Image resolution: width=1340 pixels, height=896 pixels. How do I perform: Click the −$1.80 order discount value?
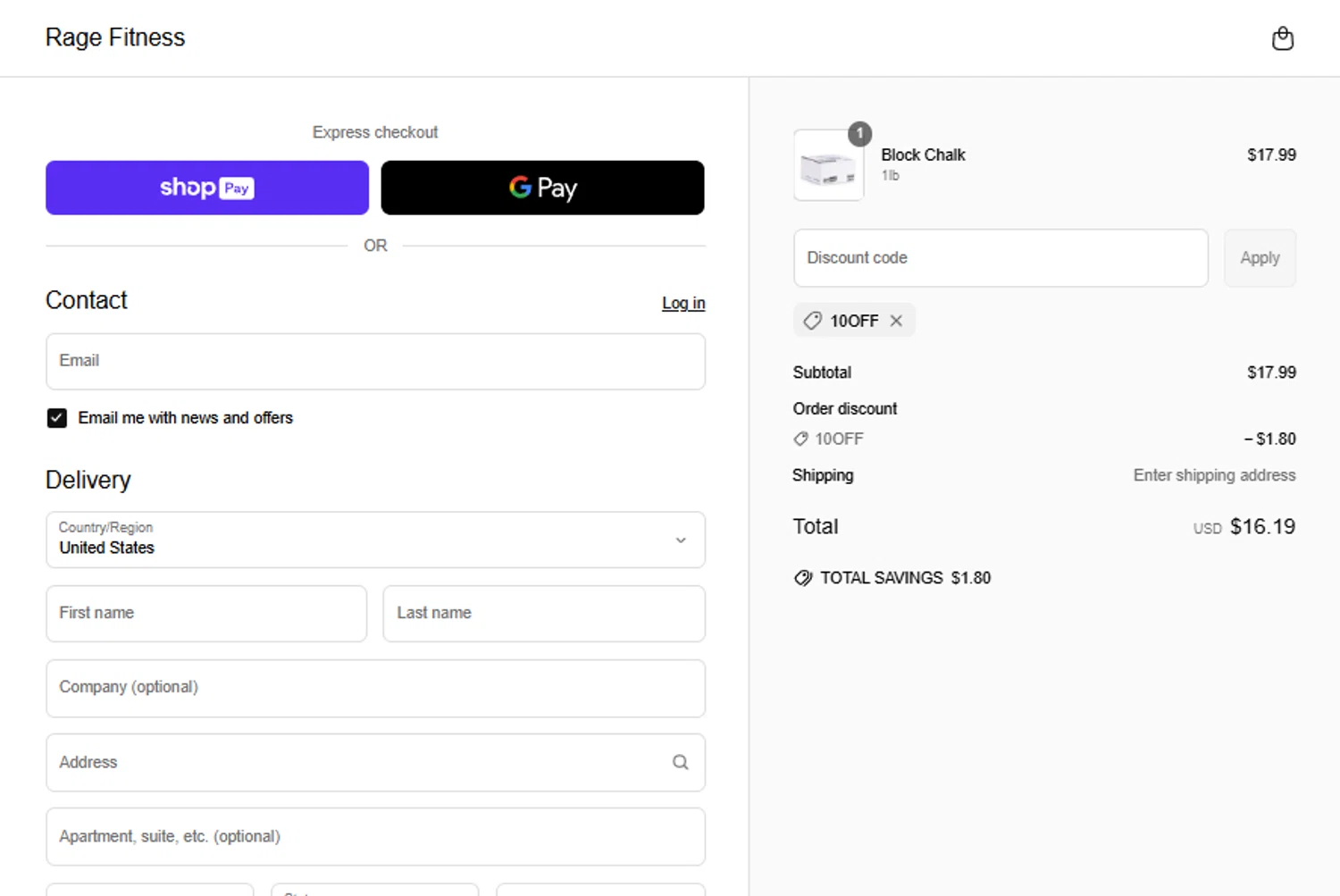(x=1269, y=439)
